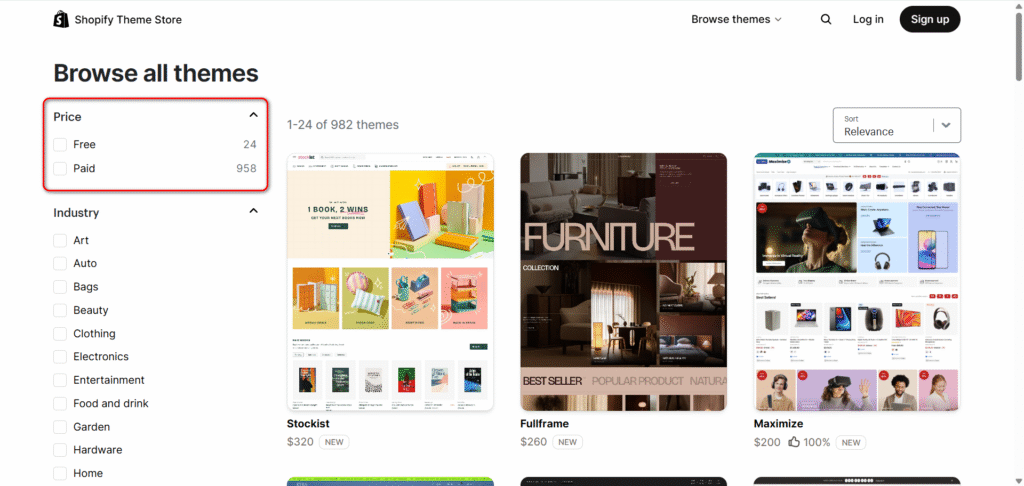This screenshot has height=486, width=1024.
Task: Click the Shopify bag logo icon
Action: pyautogui.click(x=61, y=20)
